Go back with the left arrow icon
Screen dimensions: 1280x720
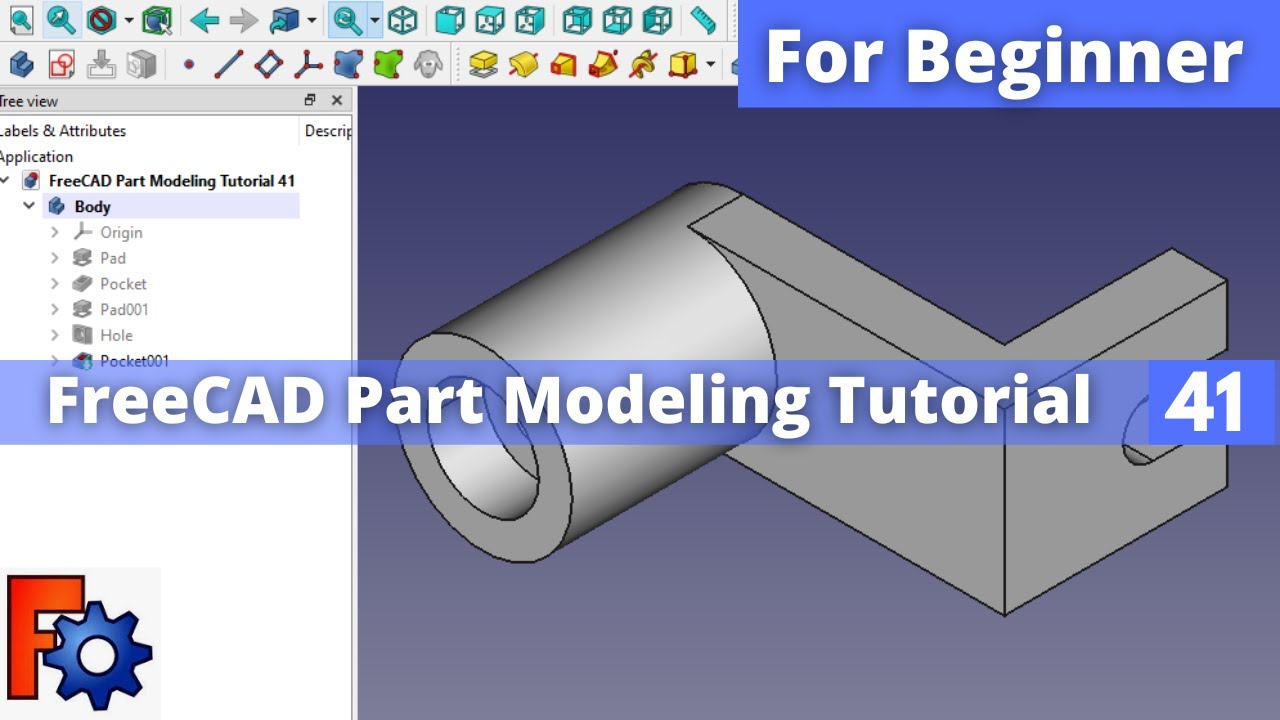[x=205, y=19]
